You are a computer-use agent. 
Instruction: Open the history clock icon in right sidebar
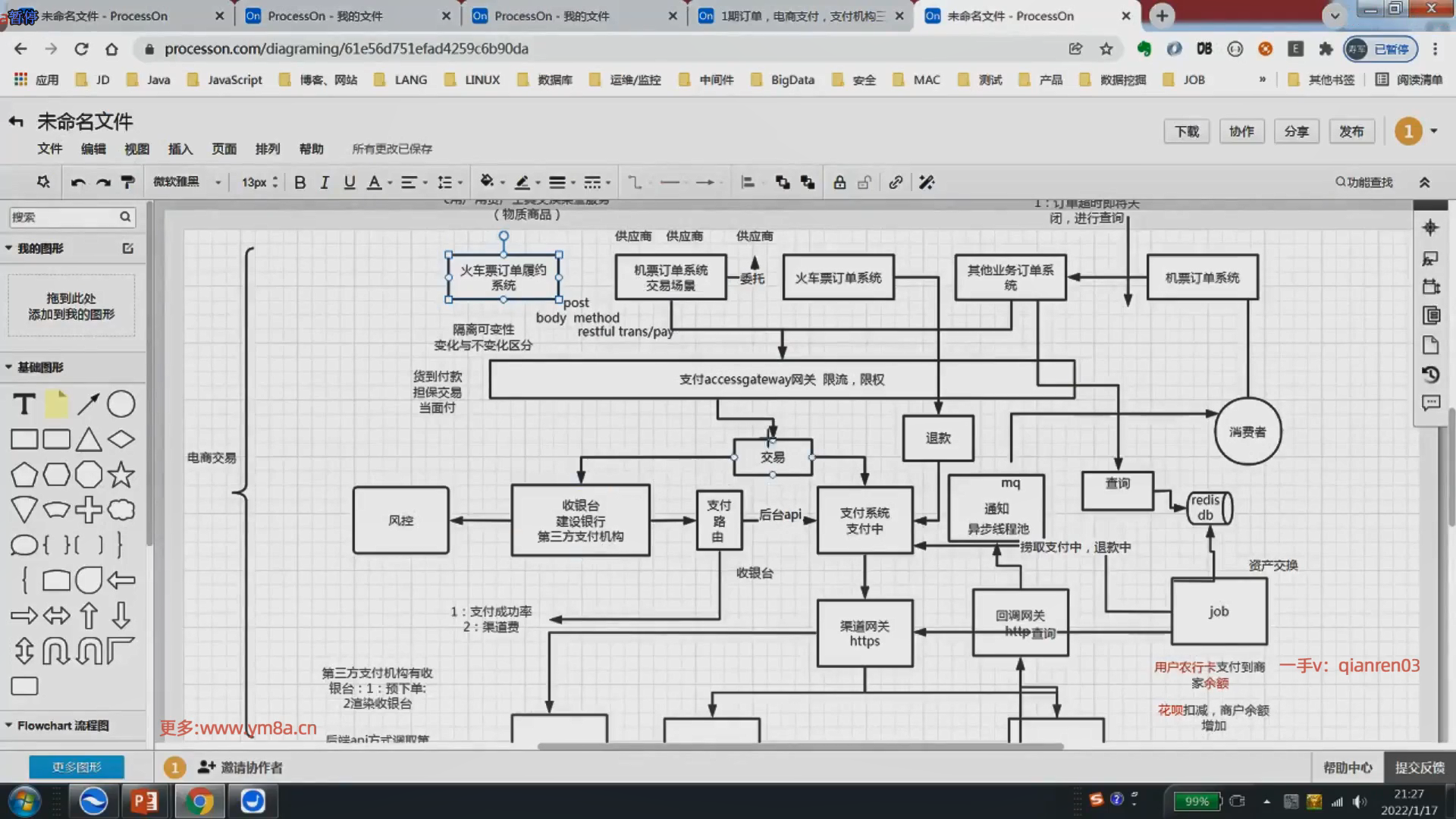coord(1430,375)
